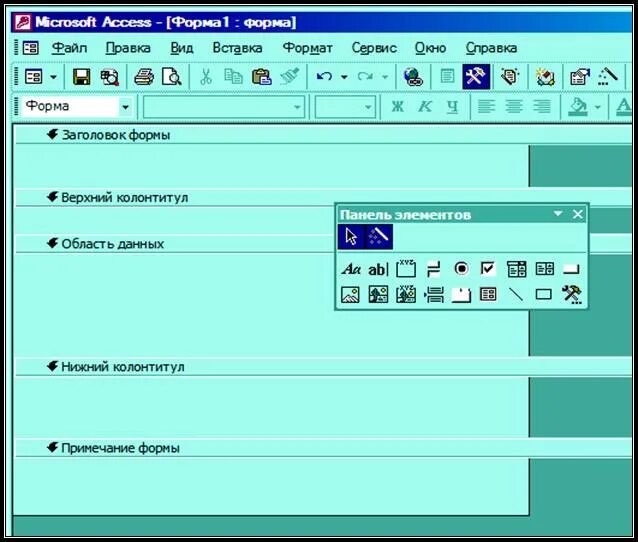Image resolution: width=638 pixels, height=542 pixels.
Task: Select the Subform tool in toolbox
Action: (488, 294)
